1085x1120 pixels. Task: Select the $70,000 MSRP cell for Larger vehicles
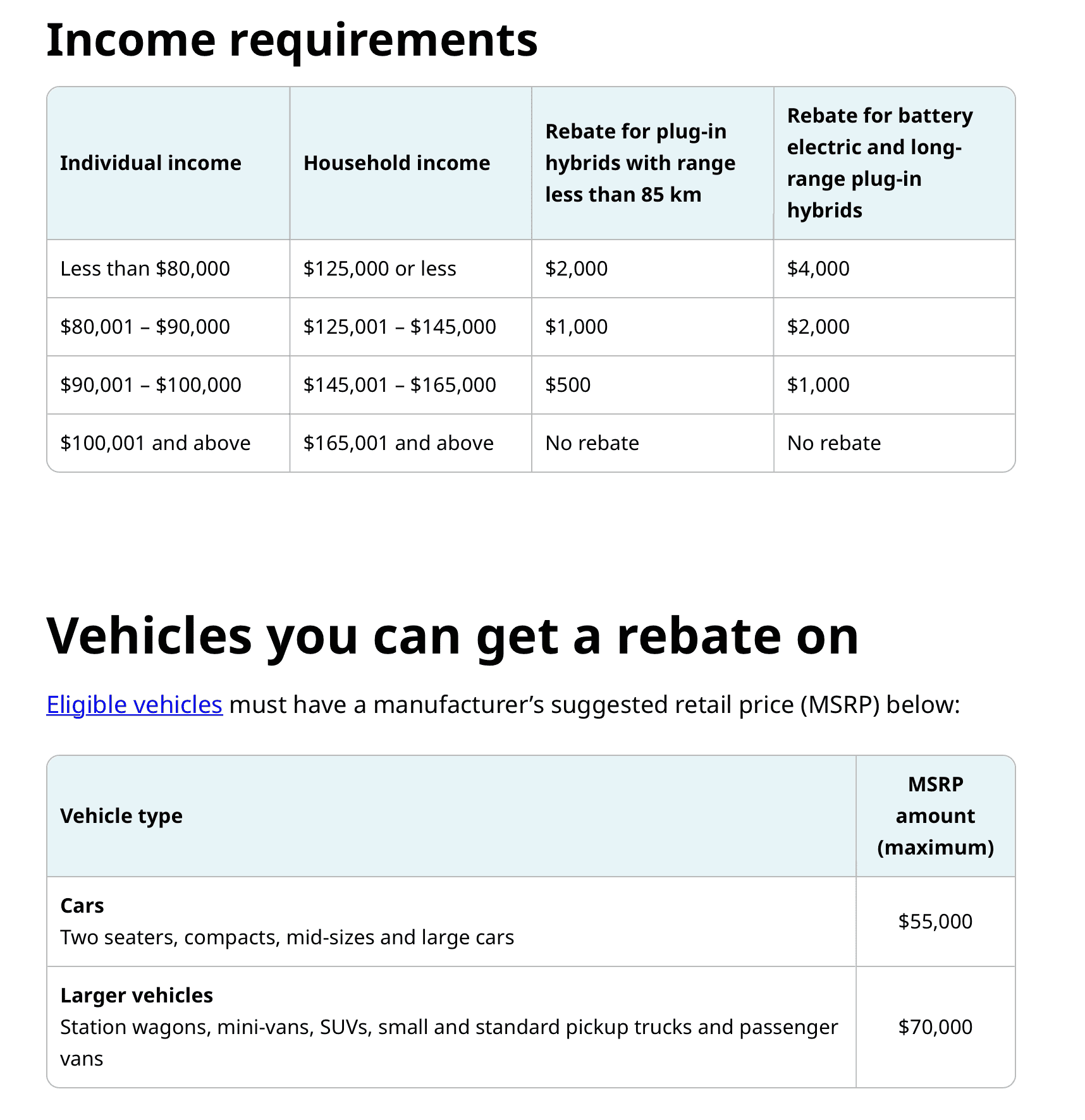click(935, 1027)
